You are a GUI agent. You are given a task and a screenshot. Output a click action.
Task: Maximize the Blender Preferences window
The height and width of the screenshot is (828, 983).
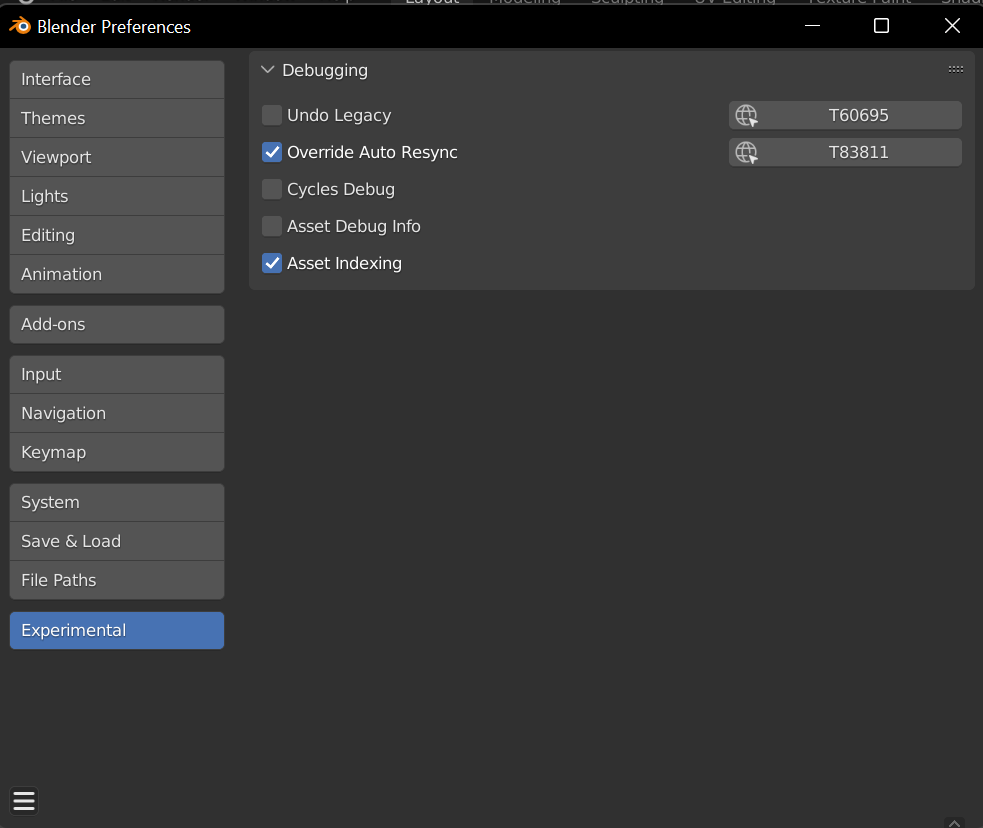point(881,26)
